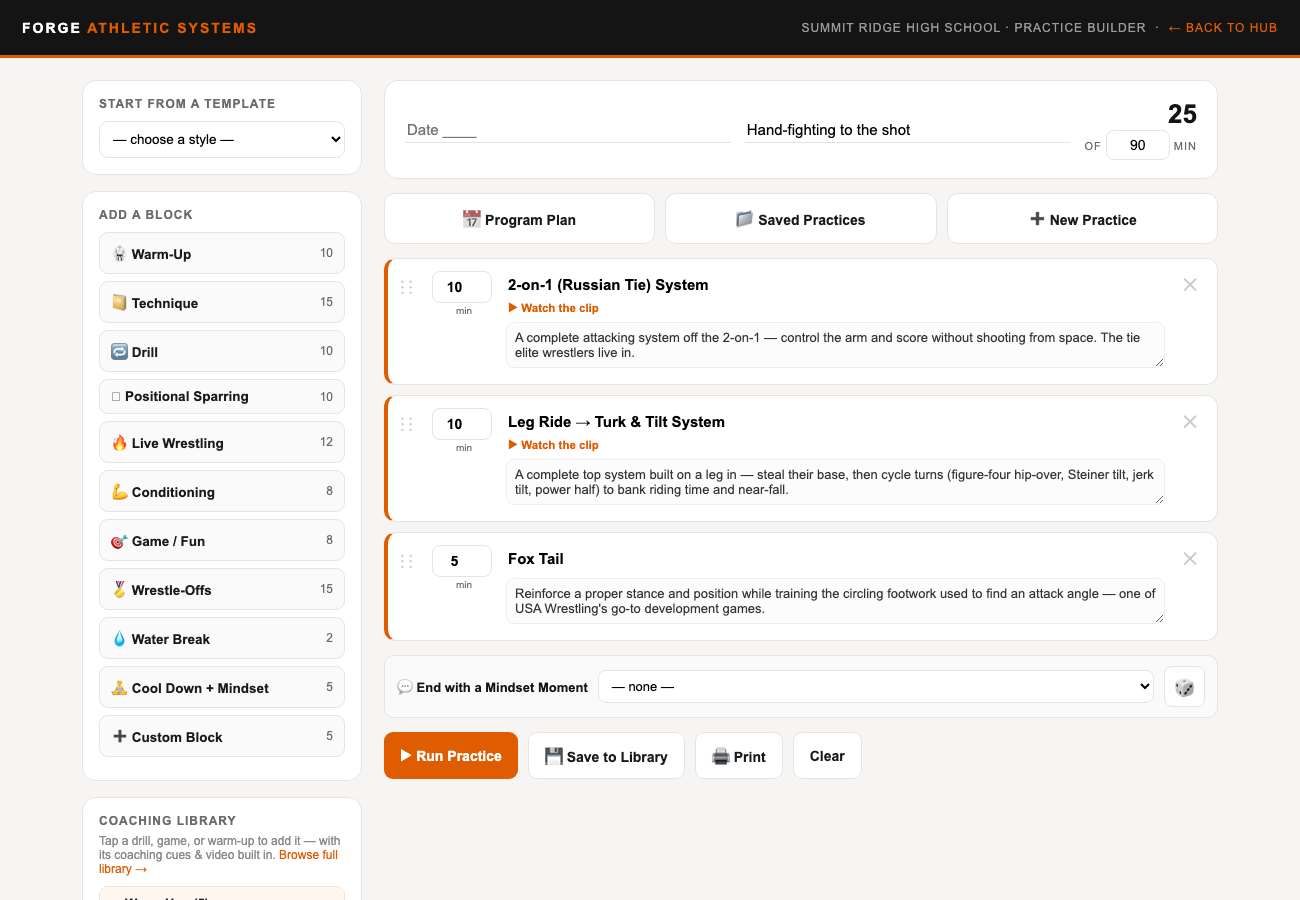This screenshot has width=1300, height=900.
Task: Watch the clip for 2-on-1 Russian Tie
Action: tap(553, 308)
